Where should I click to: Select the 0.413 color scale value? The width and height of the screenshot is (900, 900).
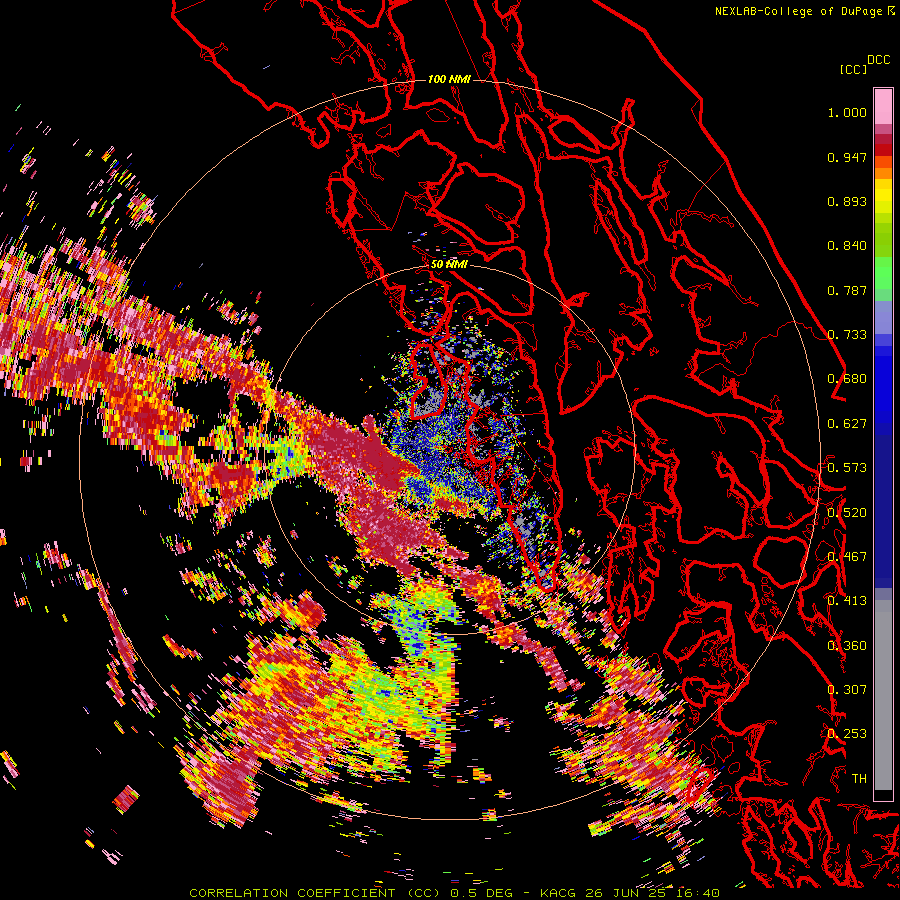point(847,601)
